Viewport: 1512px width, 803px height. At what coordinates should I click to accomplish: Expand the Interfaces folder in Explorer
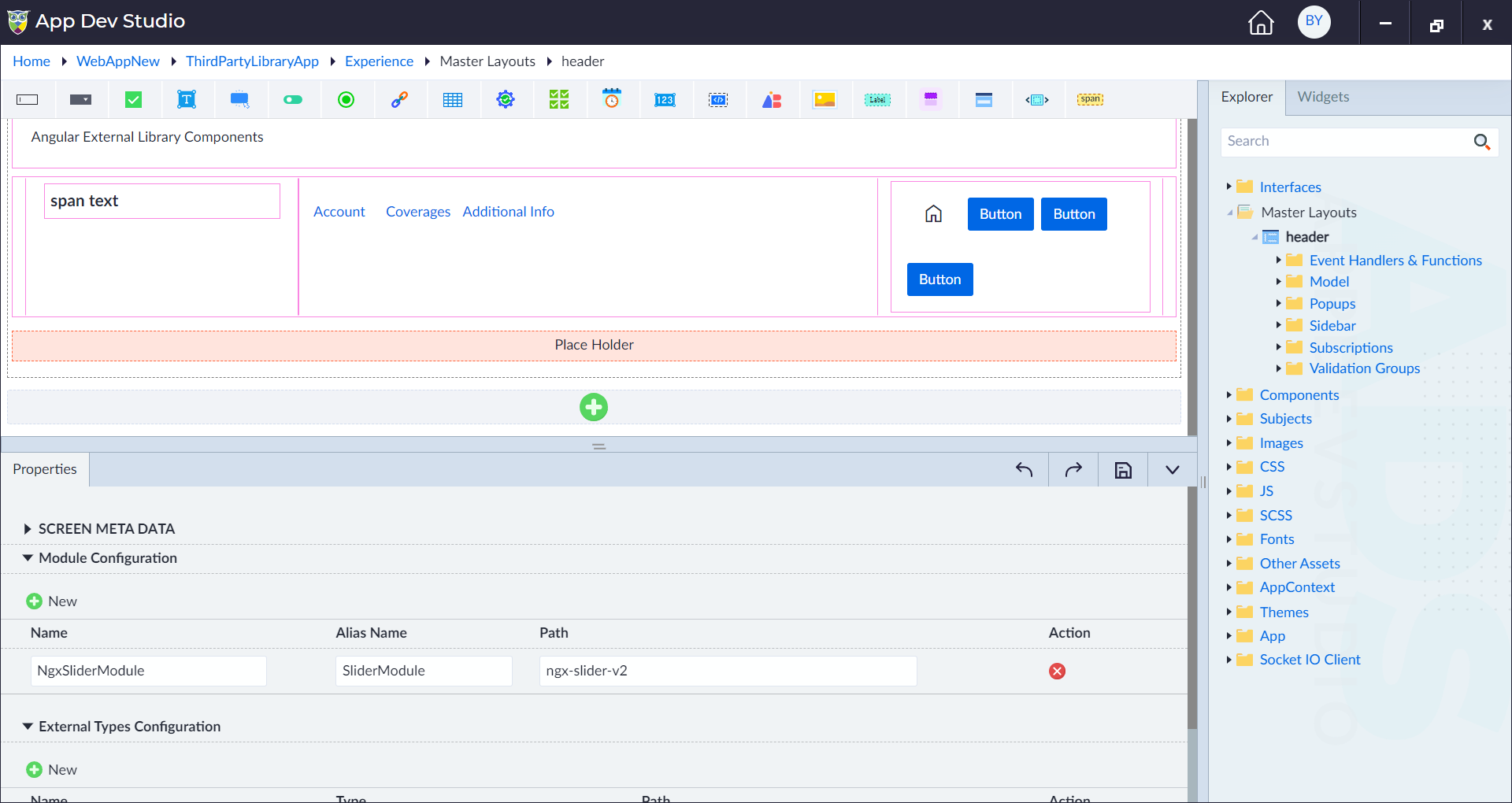(1228, 187)
